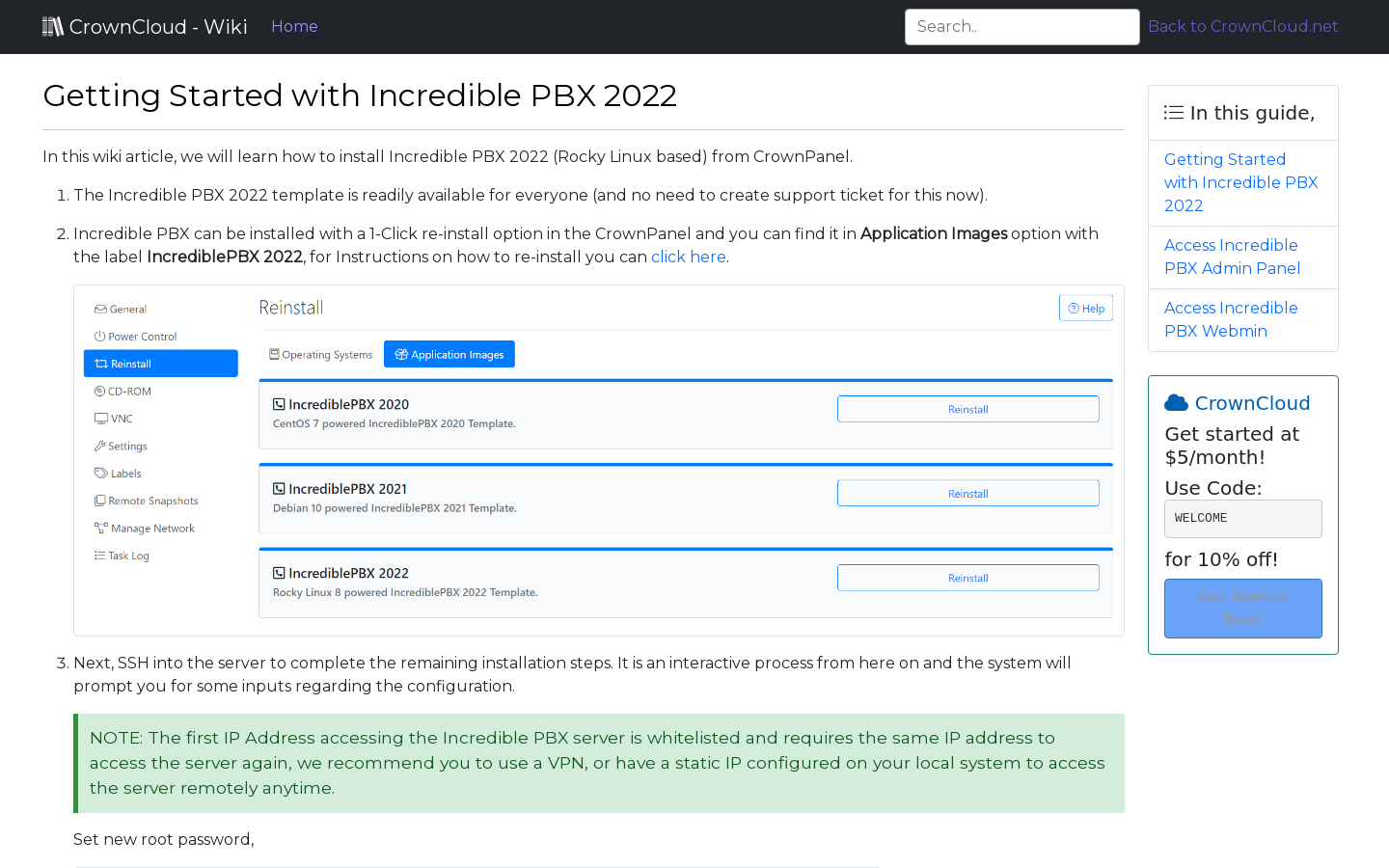Click Remote Snapshots icon in the screenshot sidebar
This screenshot has height=868, width=1389.
pos(99,502)
